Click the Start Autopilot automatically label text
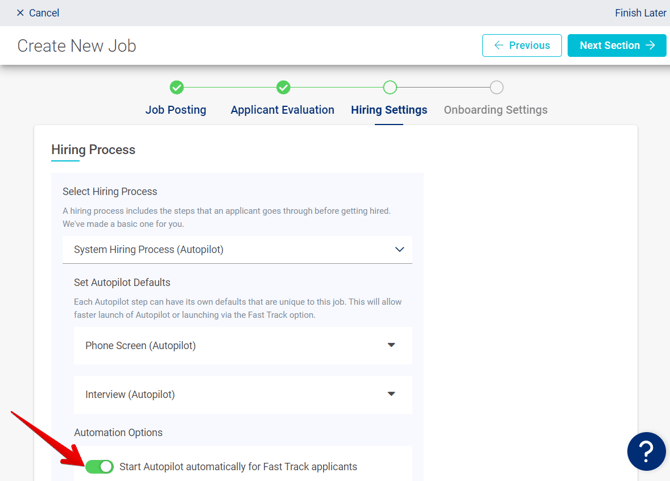 point(238,467)
